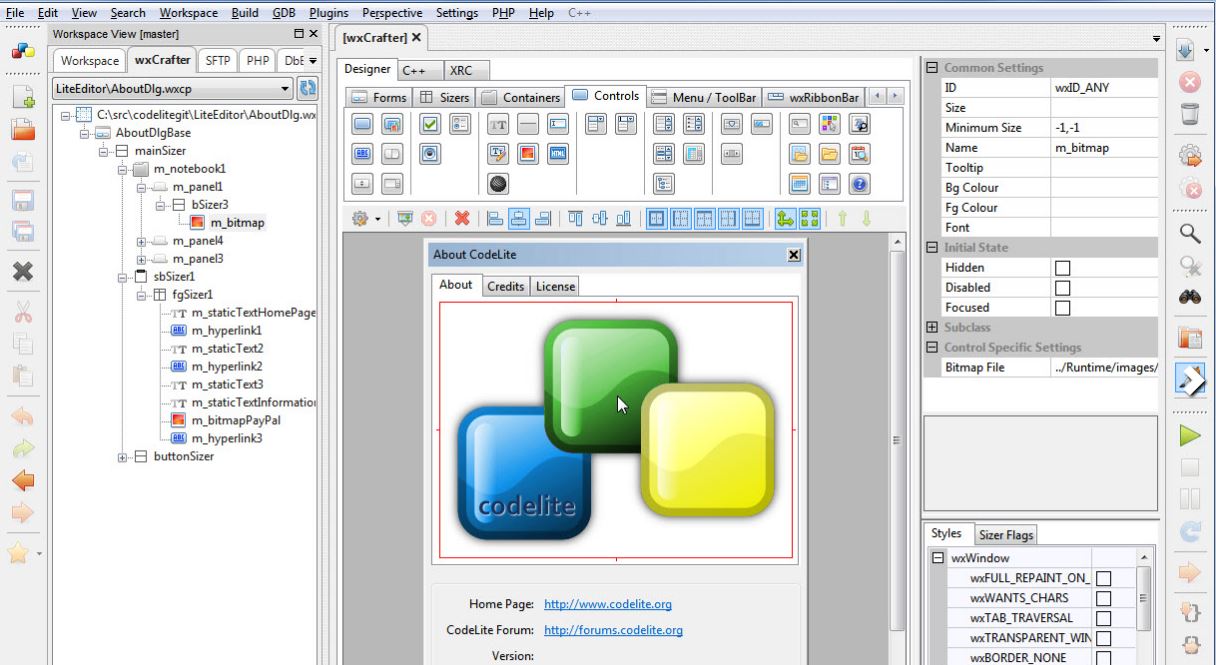Enable wxWANTS_CHARS style checkbox
This screenshot has width=1216, height=665.
point(1103,598)
